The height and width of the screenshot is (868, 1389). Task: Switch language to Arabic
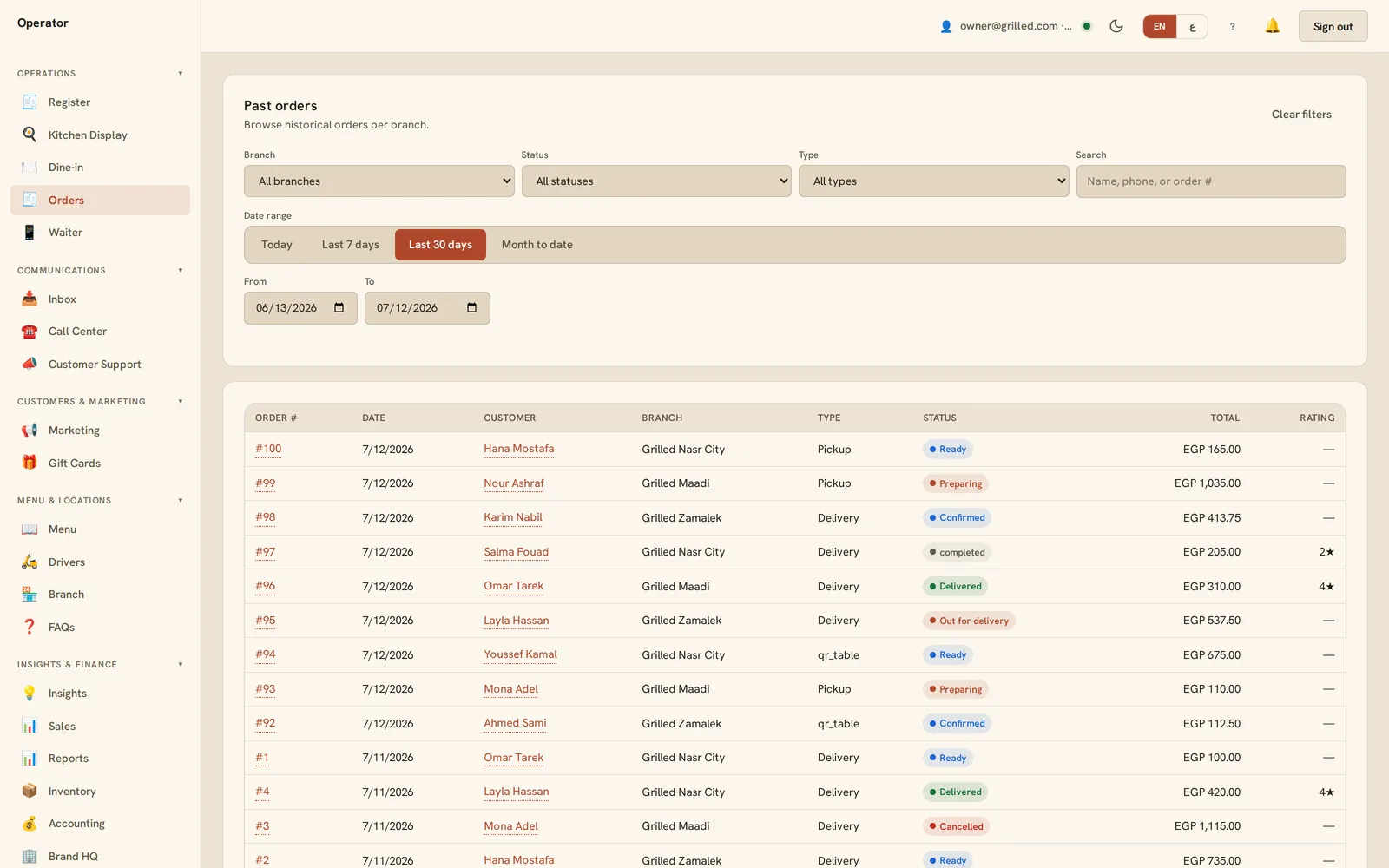point(1192,26)
